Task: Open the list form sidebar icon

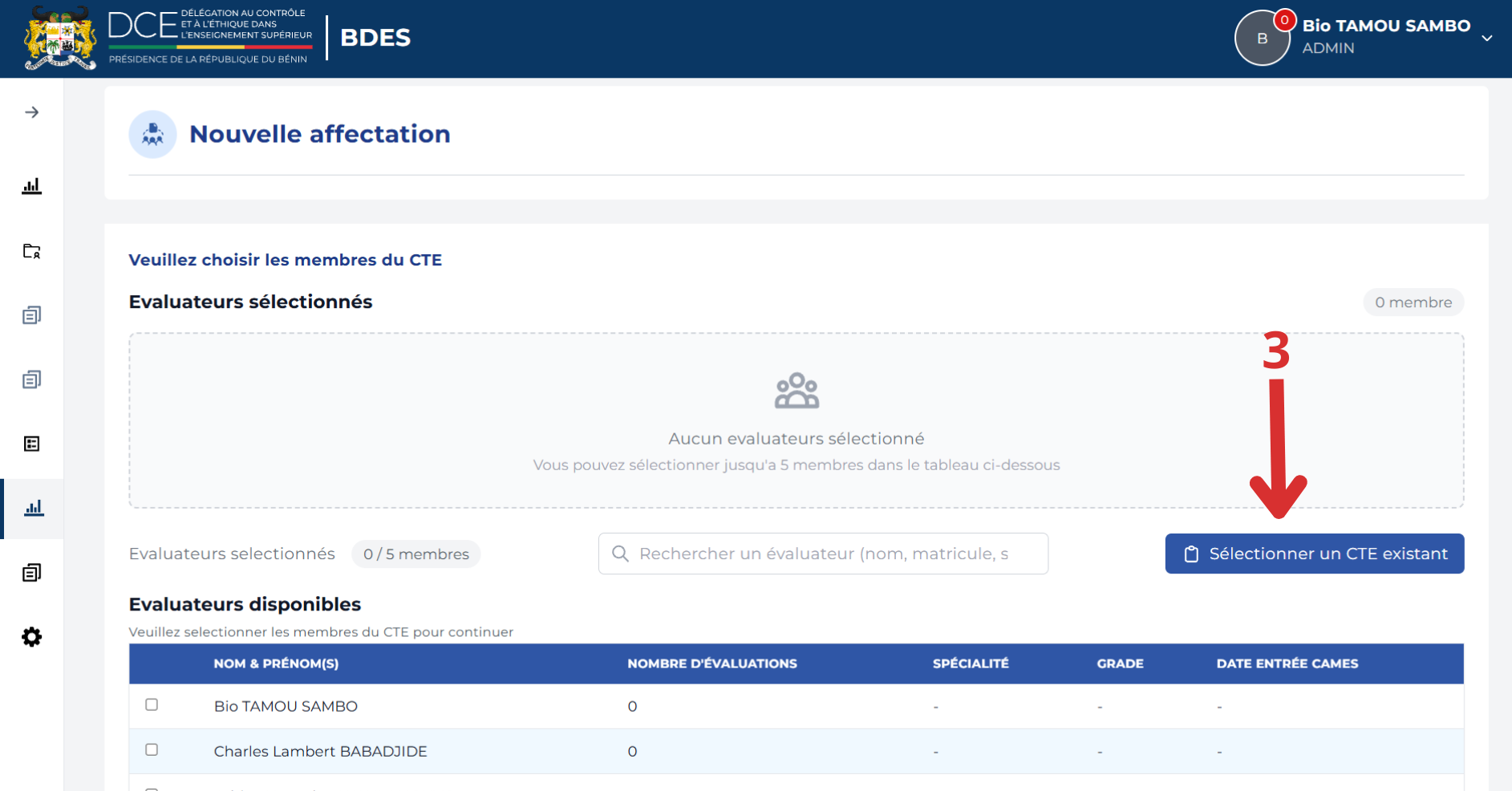Action: coord(31,444)
